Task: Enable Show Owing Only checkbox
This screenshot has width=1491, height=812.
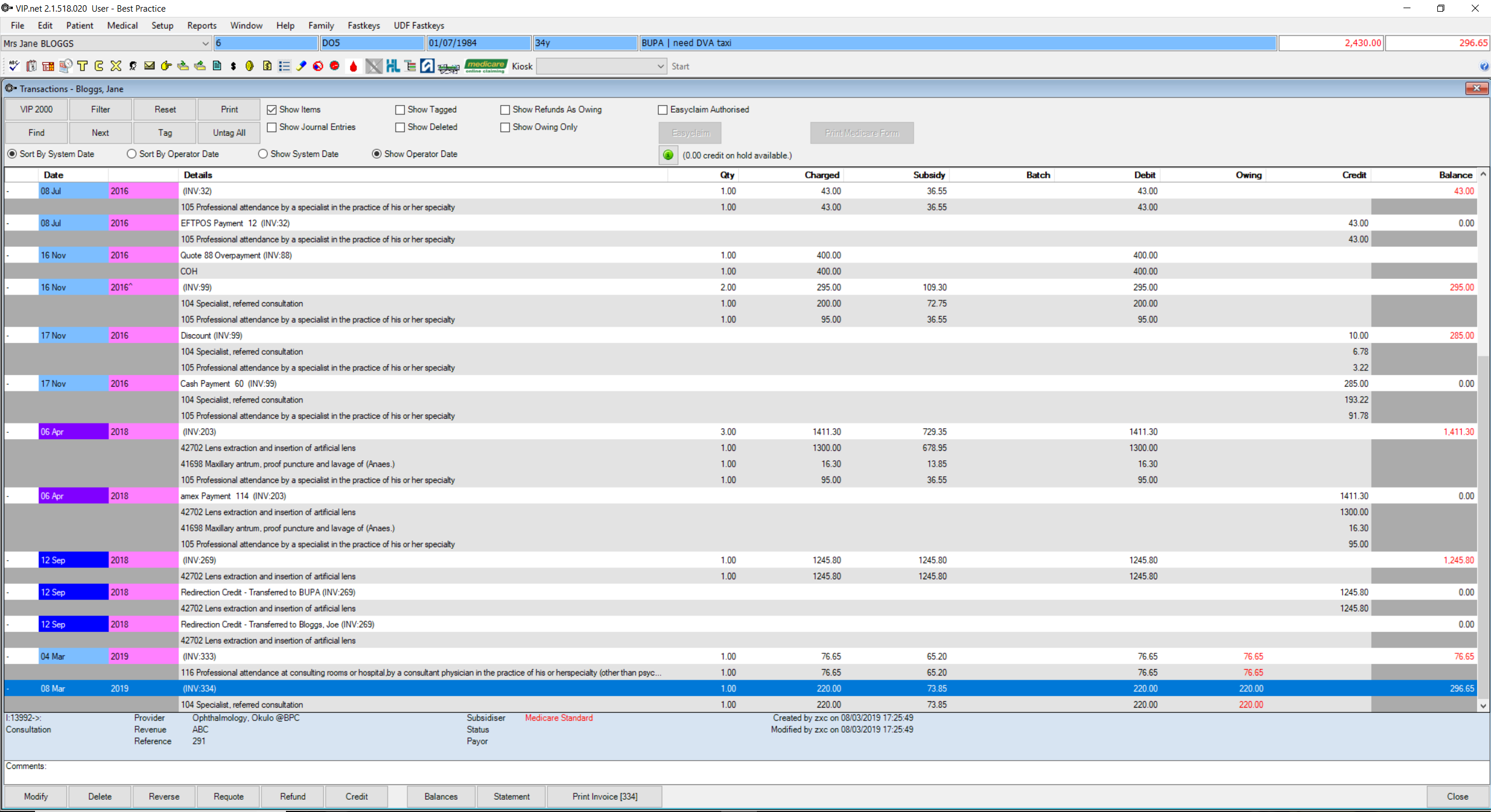Action: tap(505, 127)
